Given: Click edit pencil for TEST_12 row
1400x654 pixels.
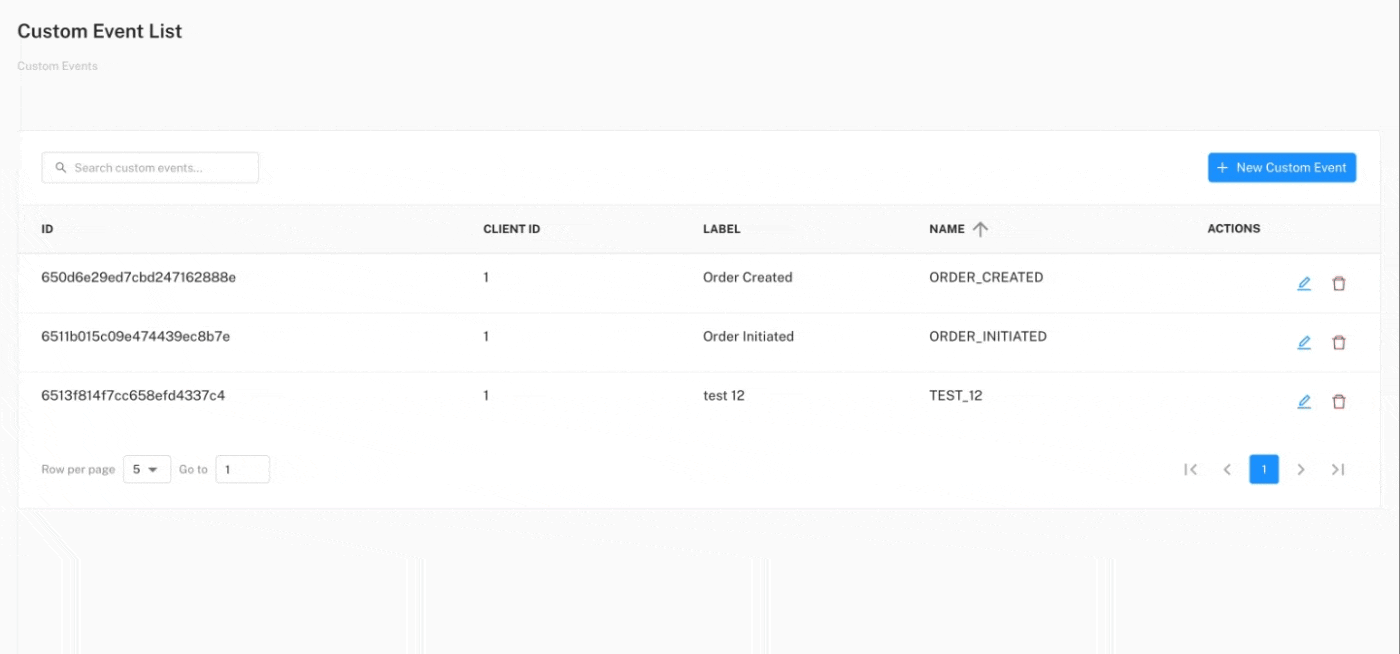Looking at the screenshot, I should (x=1304, y=401).
